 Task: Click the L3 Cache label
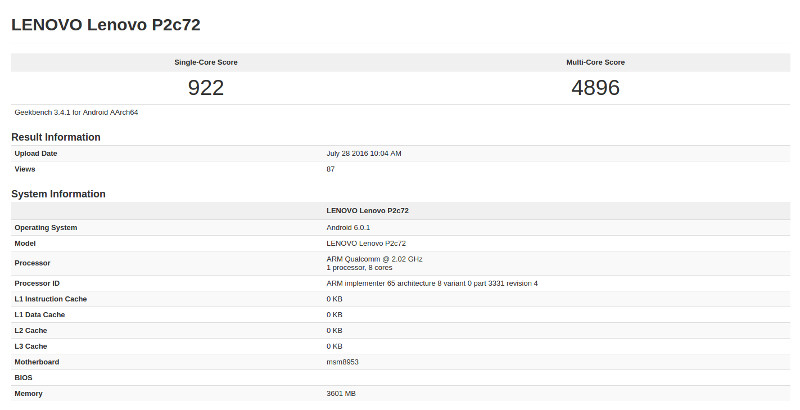tap(31, 346)
